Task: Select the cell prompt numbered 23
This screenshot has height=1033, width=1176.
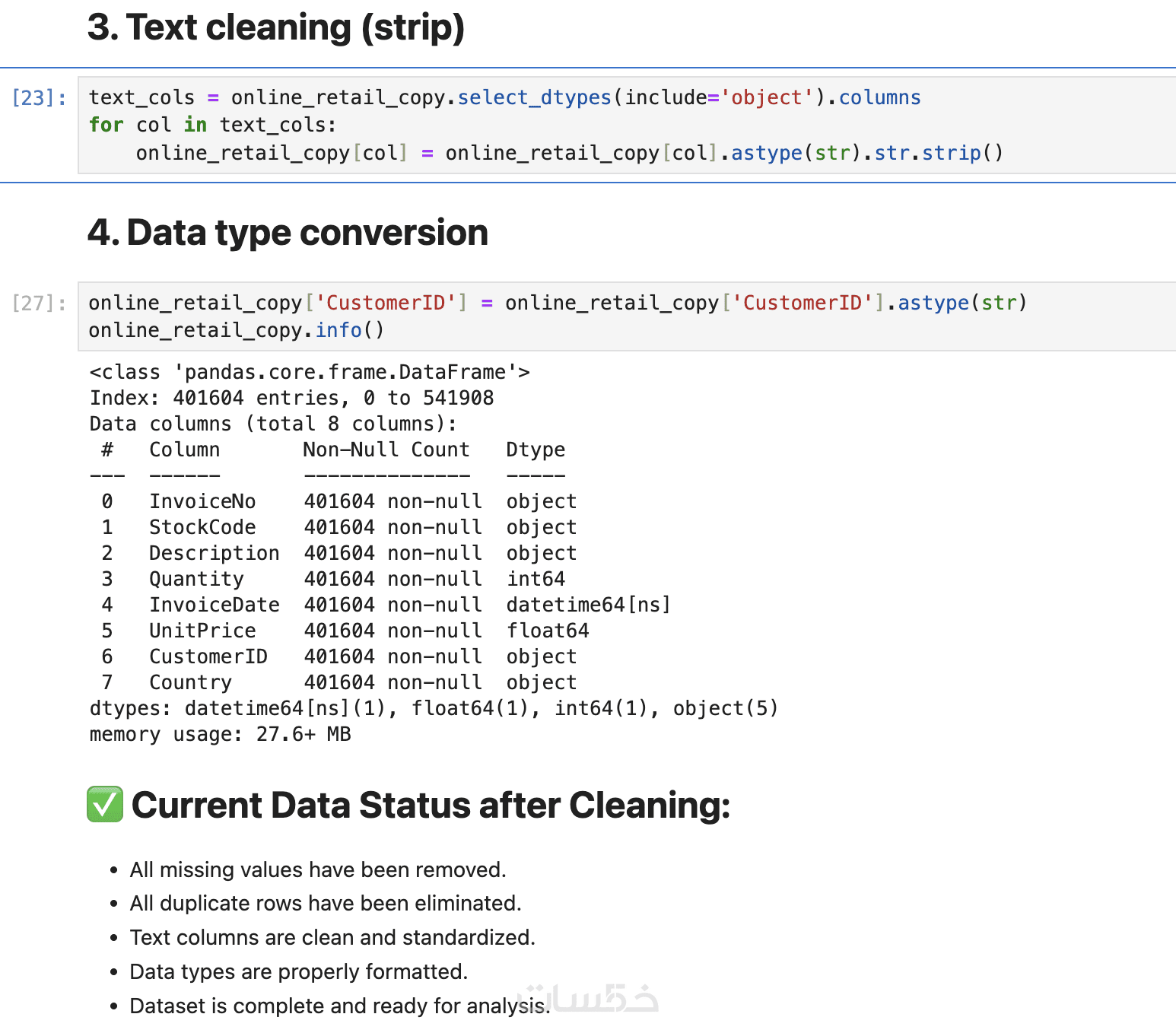Action: click(39, 98)
